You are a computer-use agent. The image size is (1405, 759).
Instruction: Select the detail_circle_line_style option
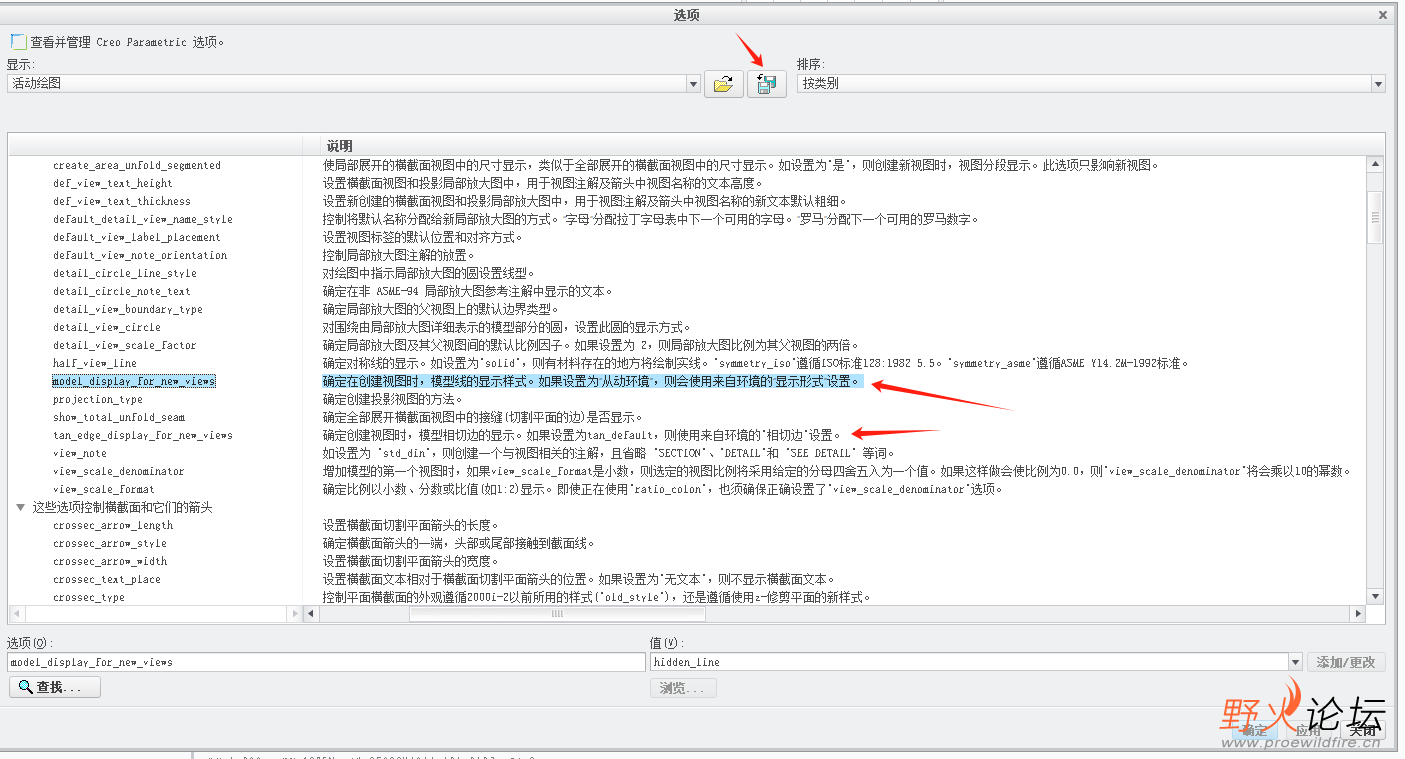pos(125,274)
